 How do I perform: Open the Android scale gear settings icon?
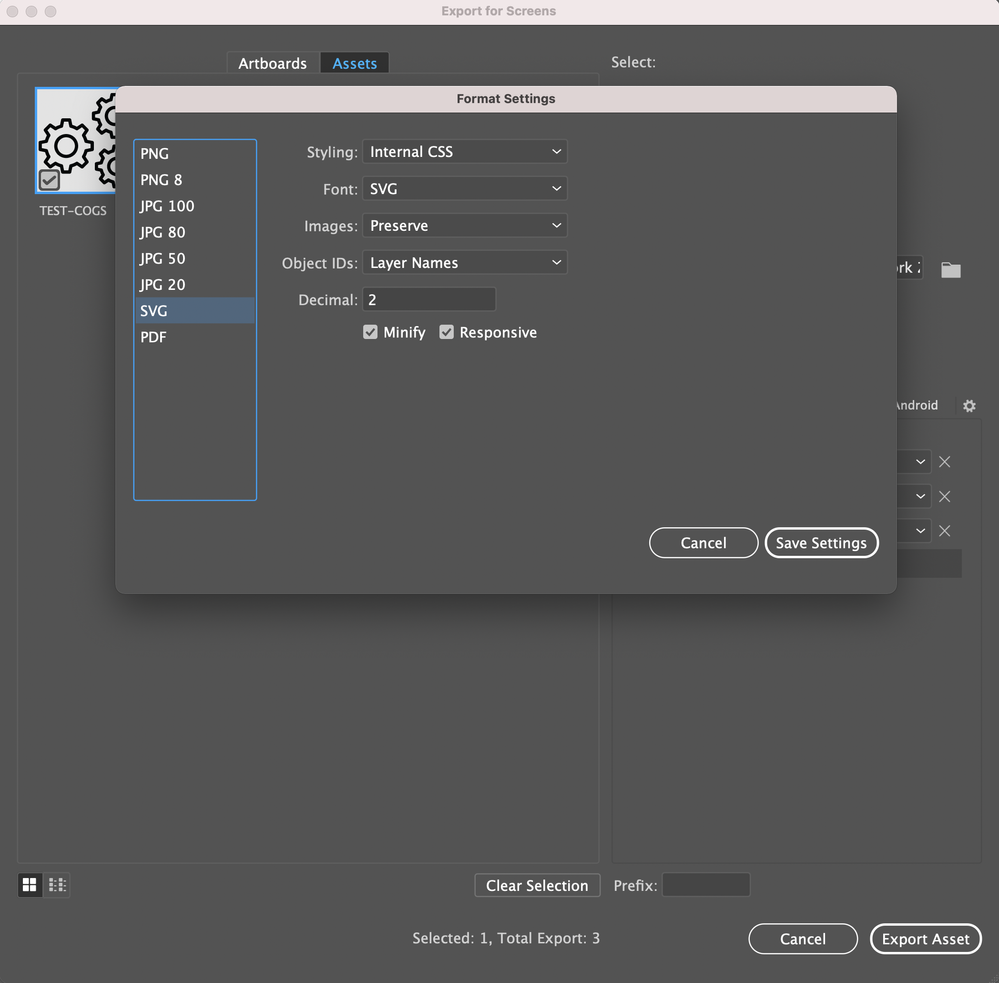969,406
